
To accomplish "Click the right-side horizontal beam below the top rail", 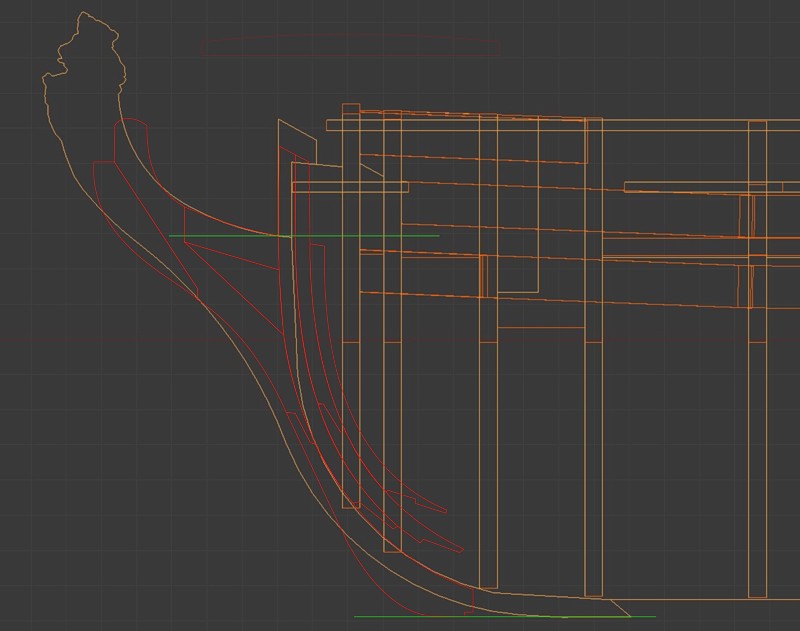I will (700, 186).
